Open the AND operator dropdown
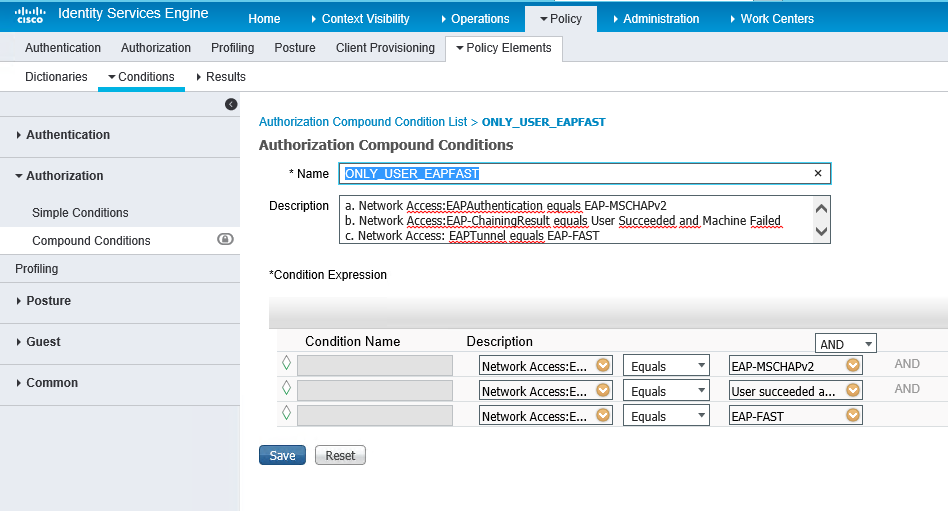The height and width of the screenshot is (511, 948). 846,343
